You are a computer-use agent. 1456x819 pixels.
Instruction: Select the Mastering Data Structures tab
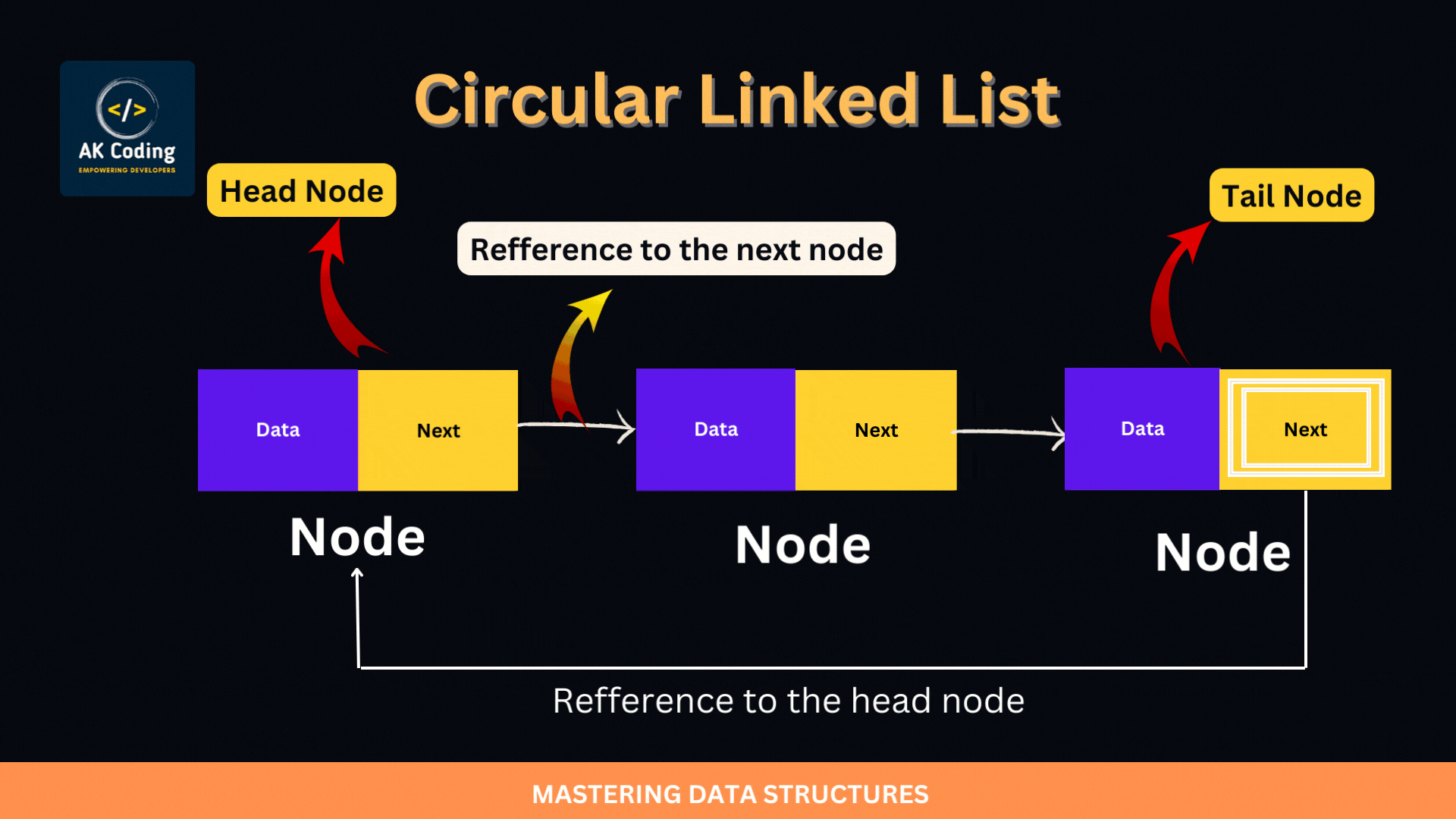coord(728,794)
